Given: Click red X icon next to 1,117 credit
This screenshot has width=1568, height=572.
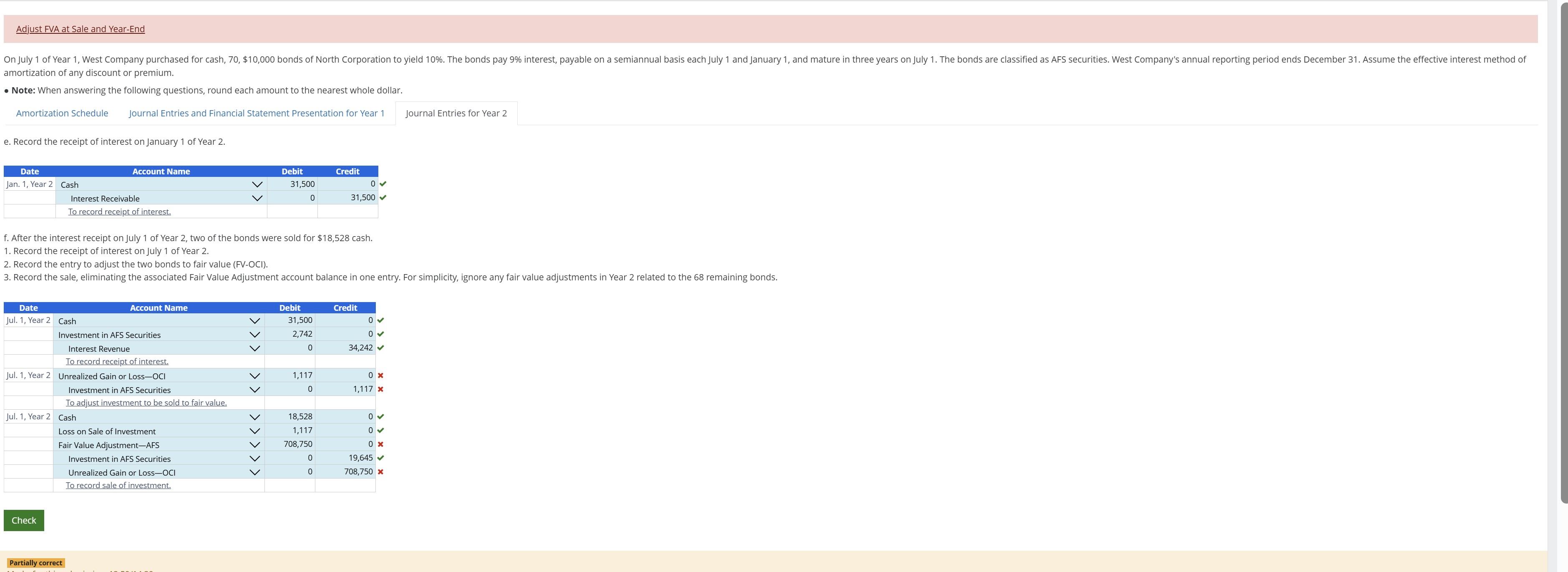Looking at the screenshot, I should pos(380,389).
